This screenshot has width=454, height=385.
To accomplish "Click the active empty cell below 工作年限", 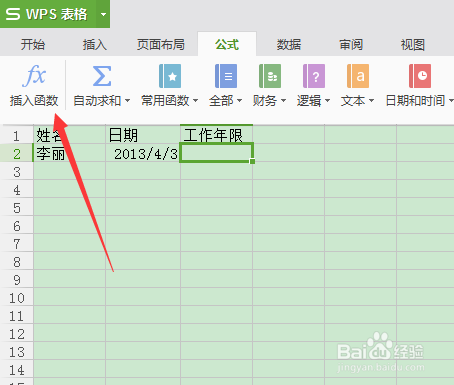I will [x=216, y=153].
